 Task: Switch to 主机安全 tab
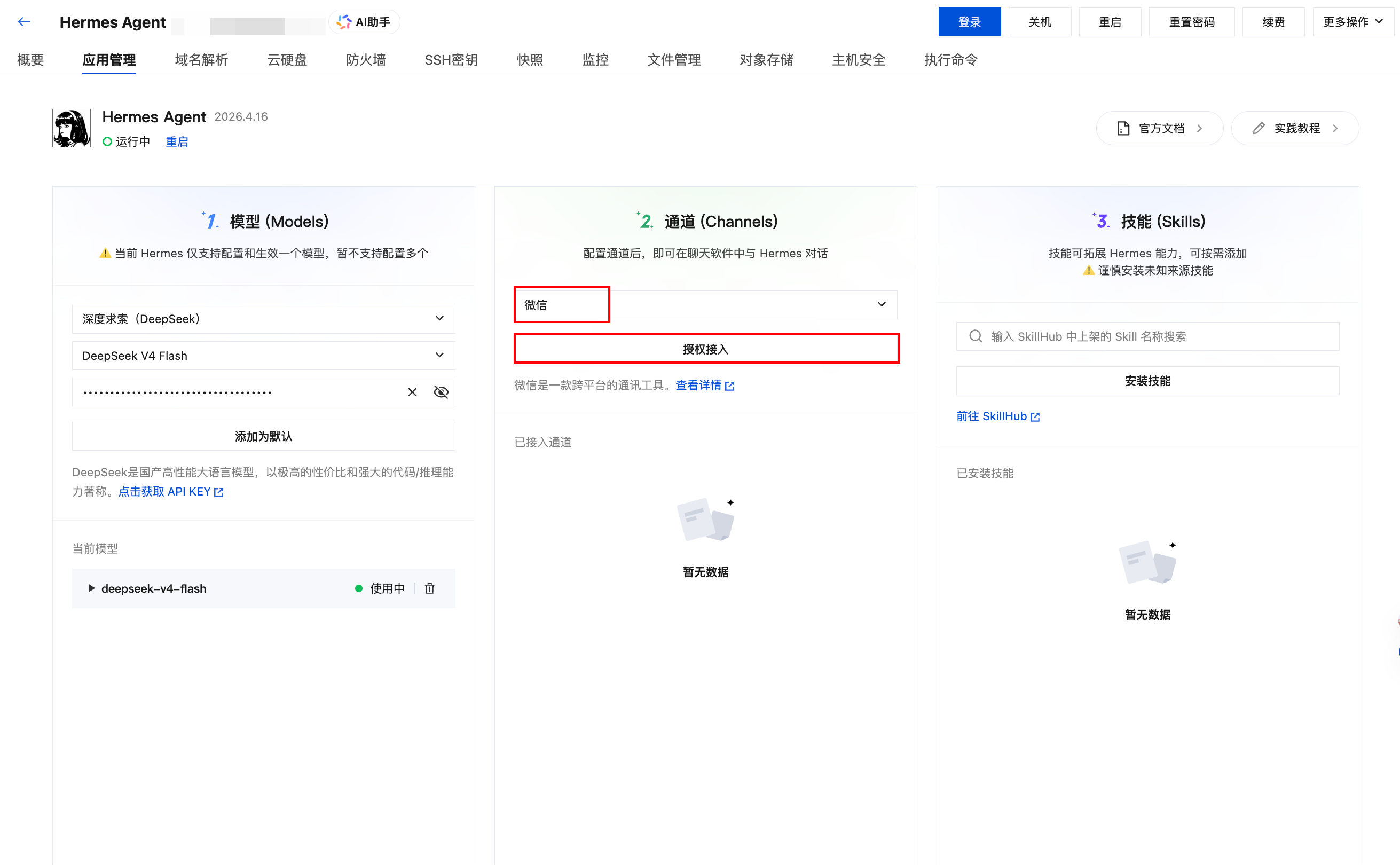pyautogui.click(x=859, y=59)
